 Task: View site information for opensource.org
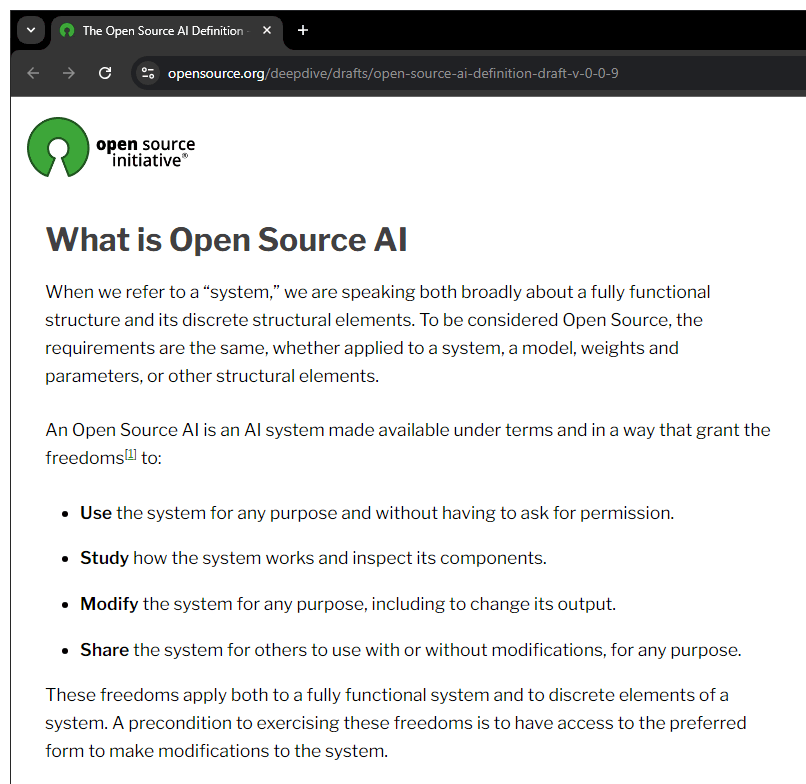click(x=148, y=73)
